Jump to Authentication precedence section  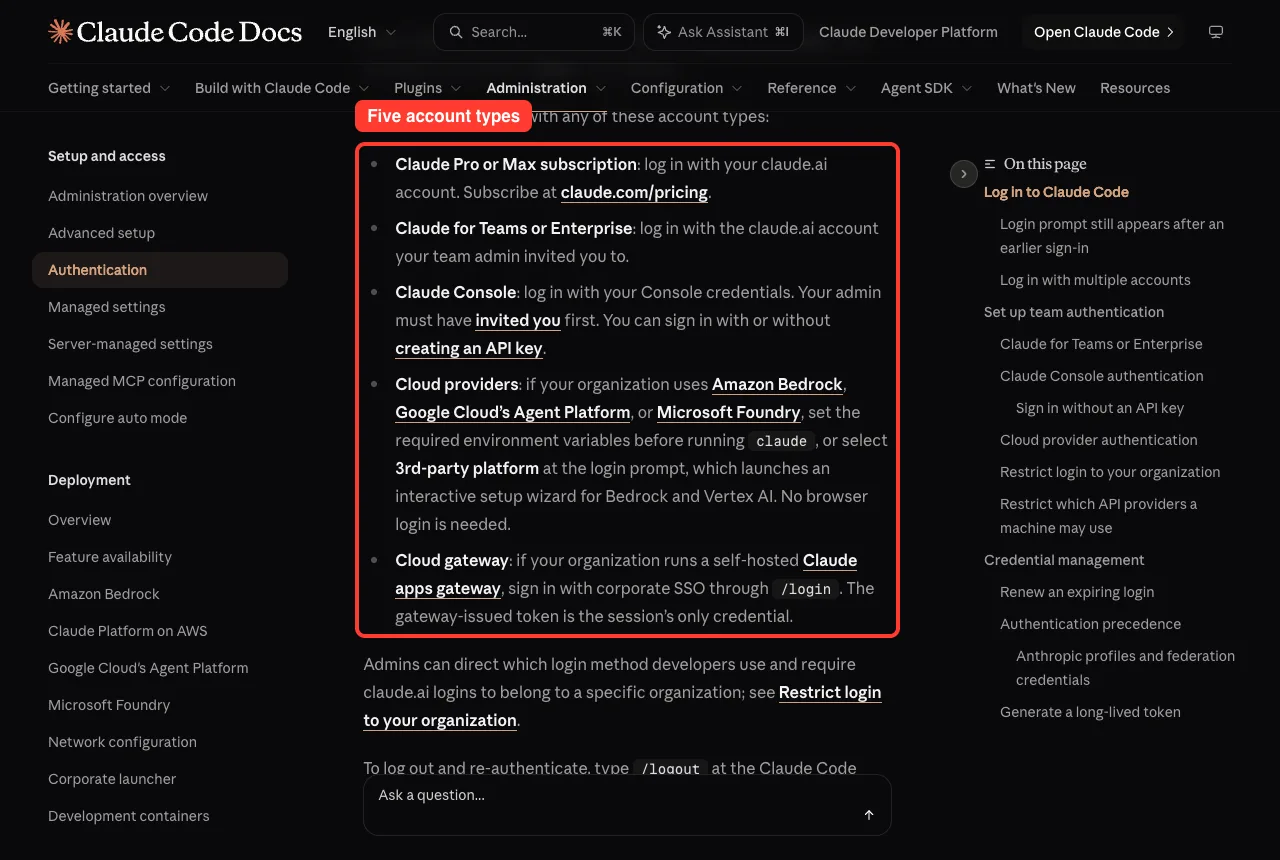1090,624
